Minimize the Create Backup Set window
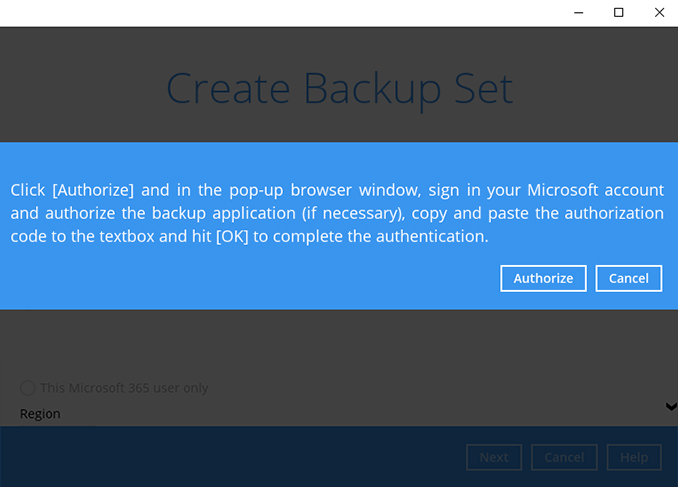Screen dimensions: 678x487 (579, 13)
